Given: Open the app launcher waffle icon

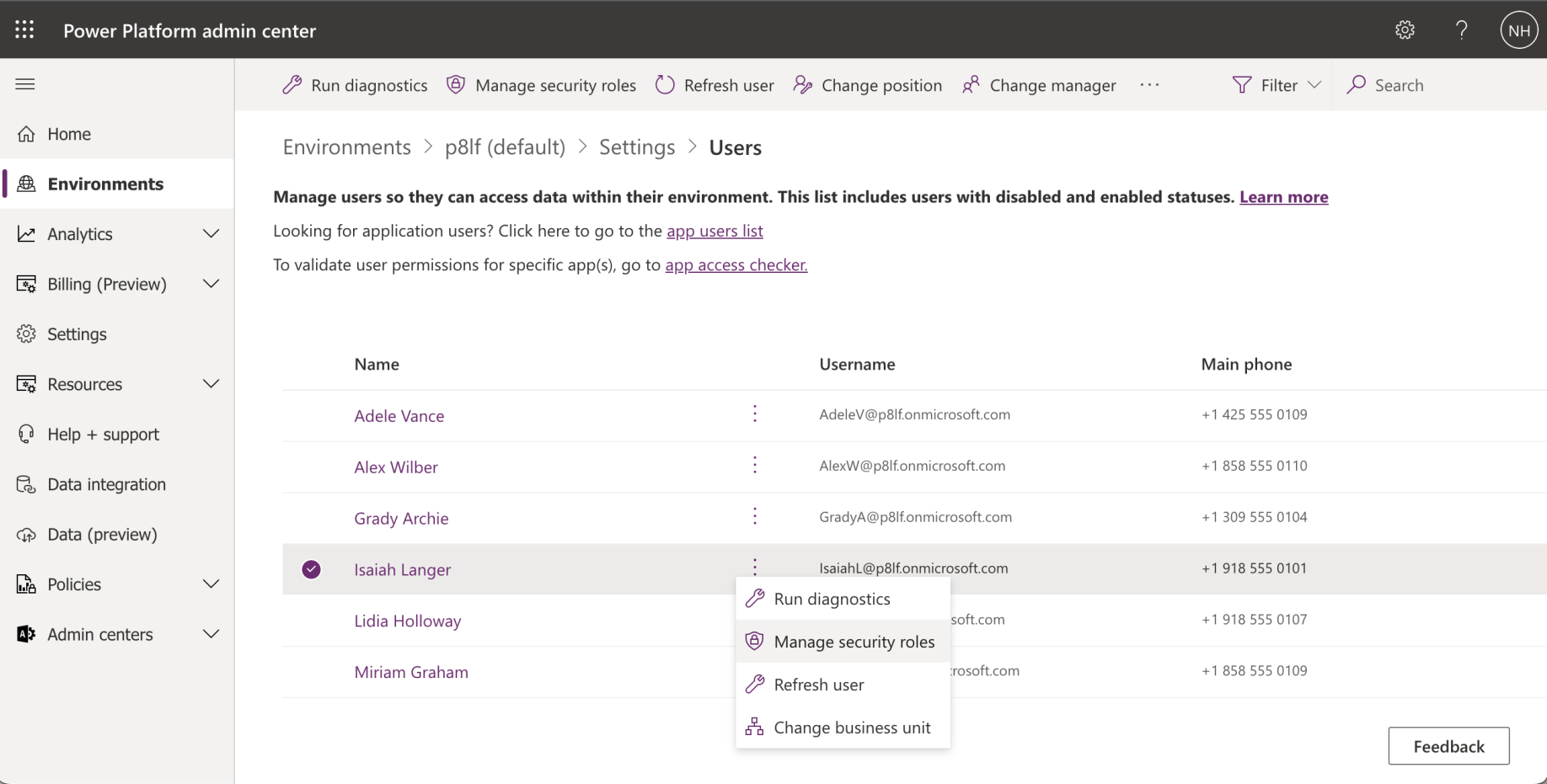Looking at the screenshot, I should pyautogui.click(x=25, y=30).
